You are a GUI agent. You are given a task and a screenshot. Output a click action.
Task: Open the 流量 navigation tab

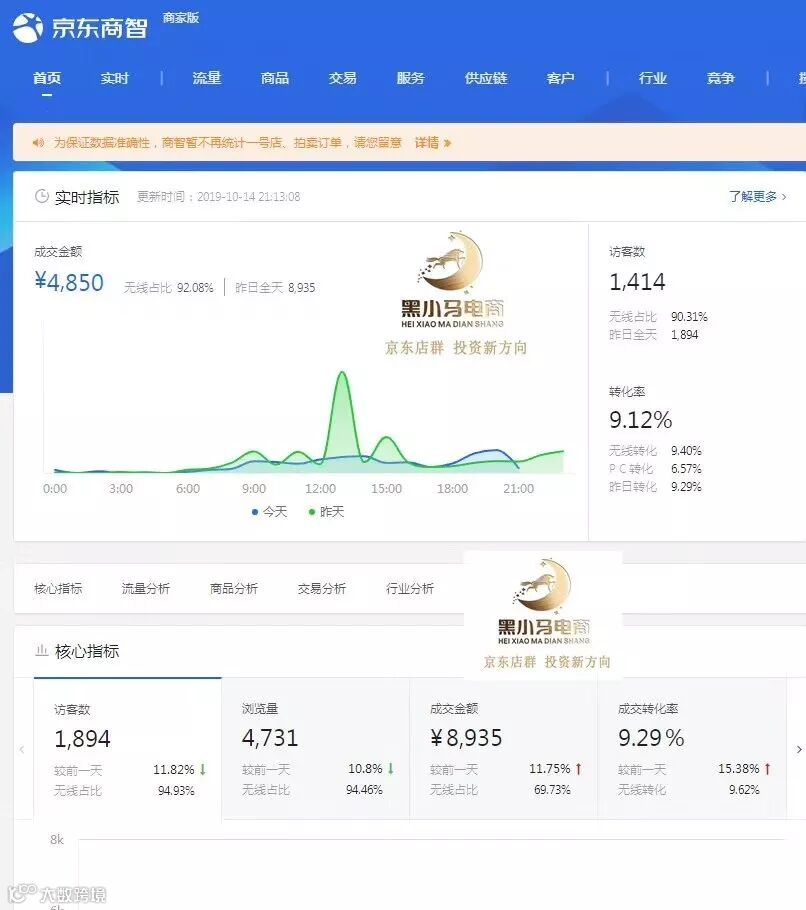[207, 78]
